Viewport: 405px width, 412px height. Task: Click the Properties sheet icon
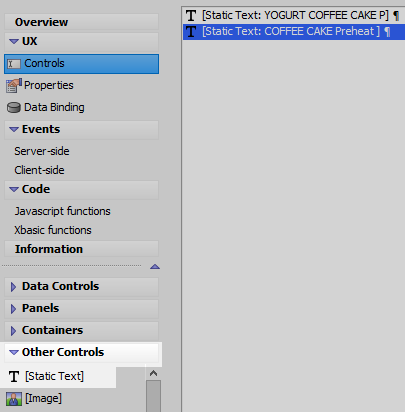click(14, 86)
